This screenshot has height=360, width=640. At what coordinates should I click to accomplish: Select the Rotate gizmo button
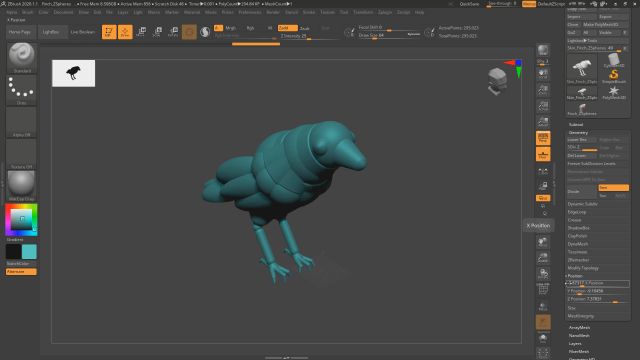173,32
